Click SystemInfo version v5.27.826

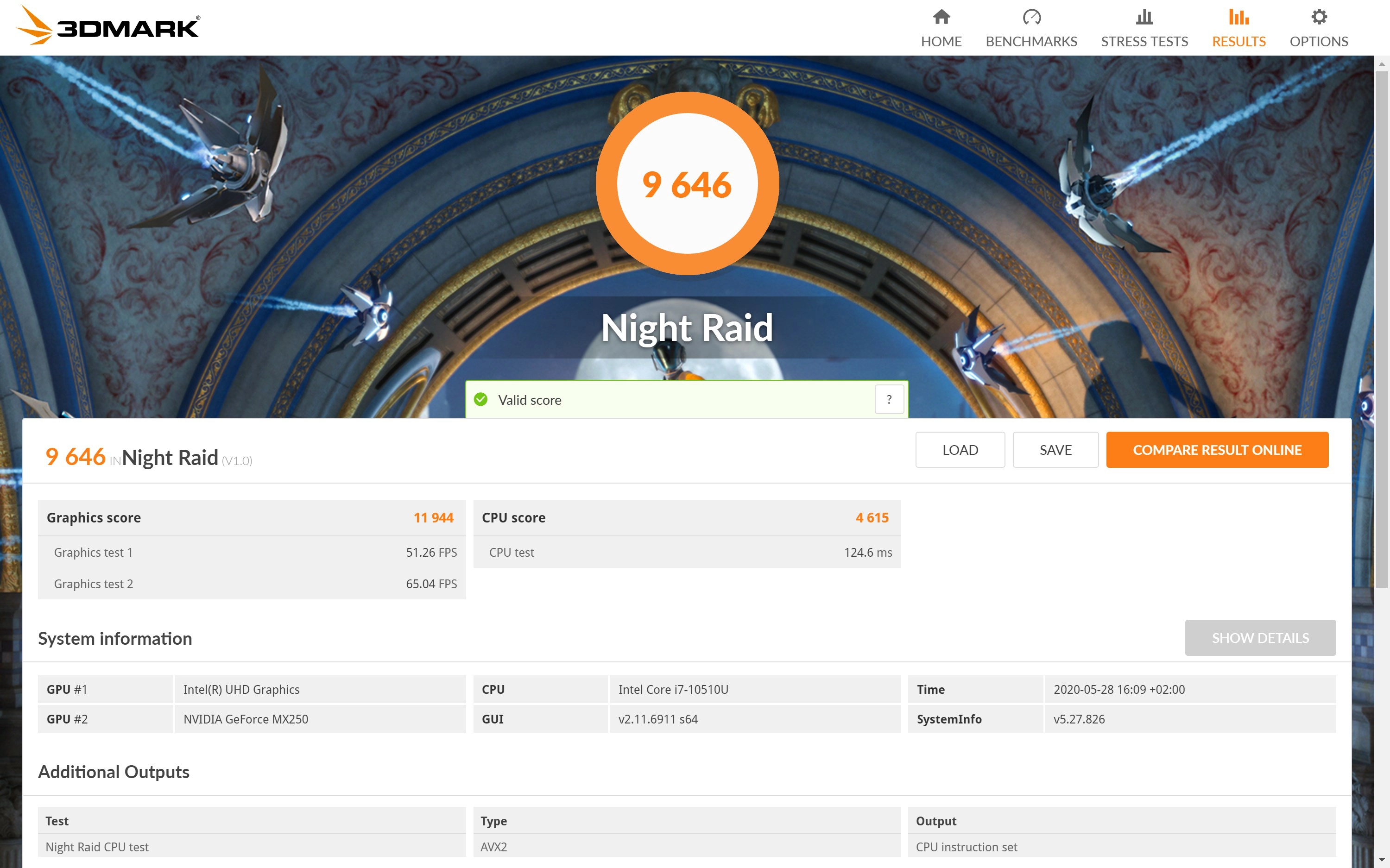click(x=1190, y=719)
